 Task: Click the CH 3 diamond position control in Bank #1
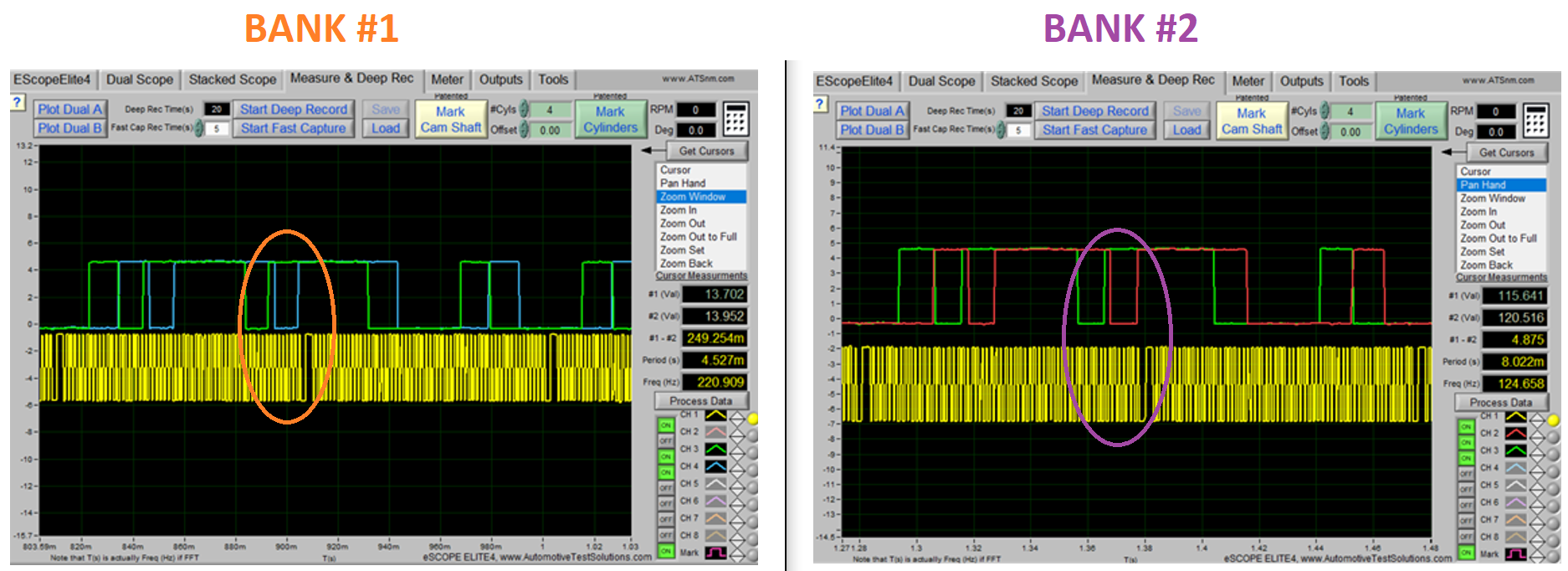[737, 452]
